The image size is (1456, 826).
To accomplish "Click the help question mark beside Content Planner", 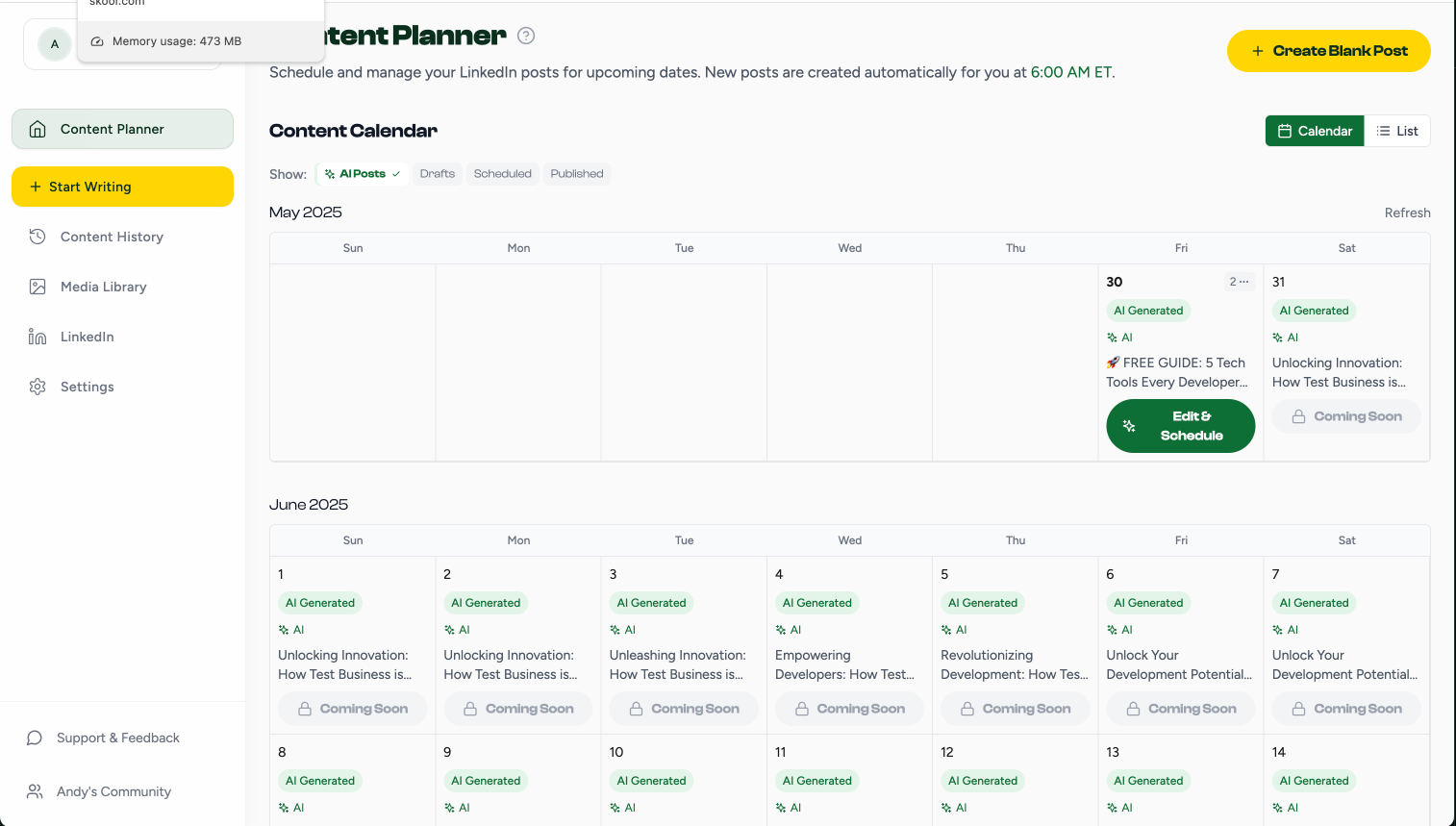I will 525,36.
